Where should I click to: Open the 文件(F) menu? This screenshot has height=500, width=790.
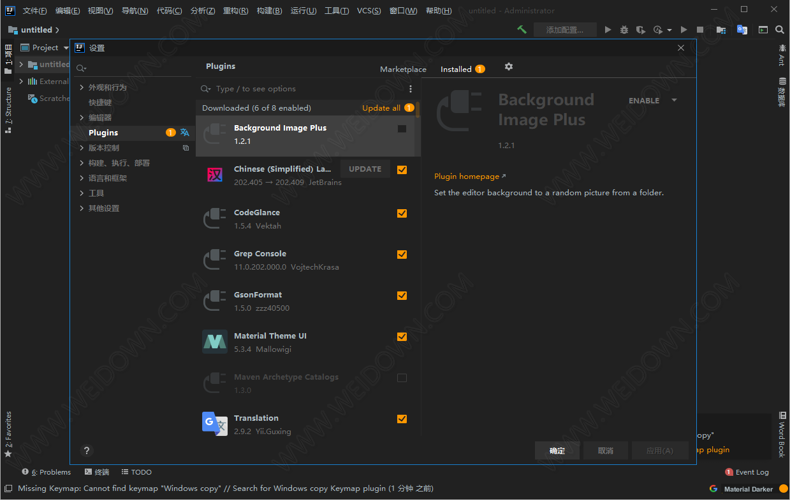point(35,11)
